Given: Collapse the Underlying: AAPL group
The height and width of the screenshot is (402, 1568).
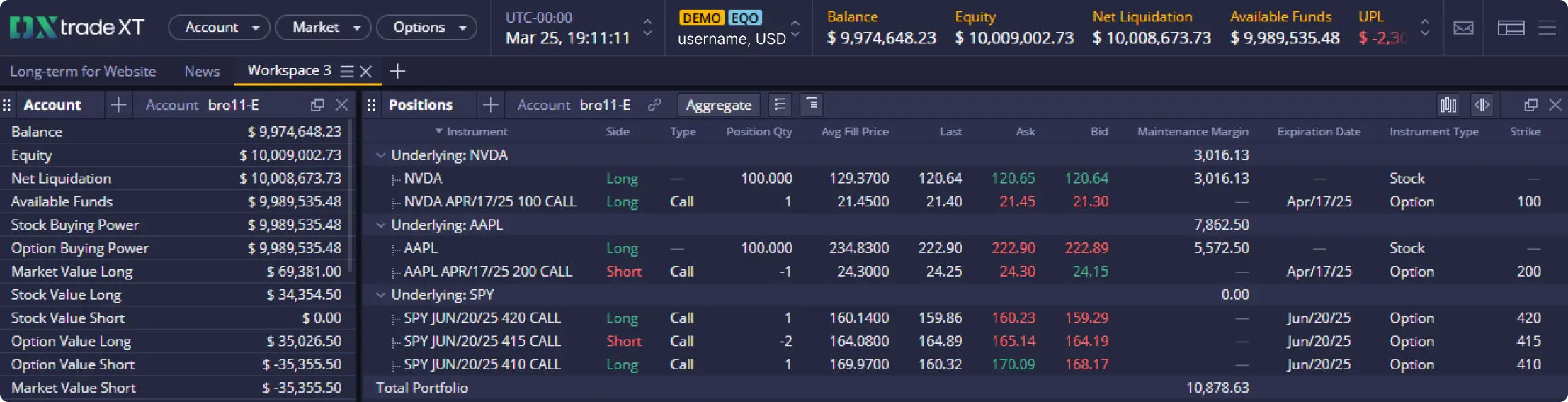Looking at the screenshot, I should click(x=381, y=225).
